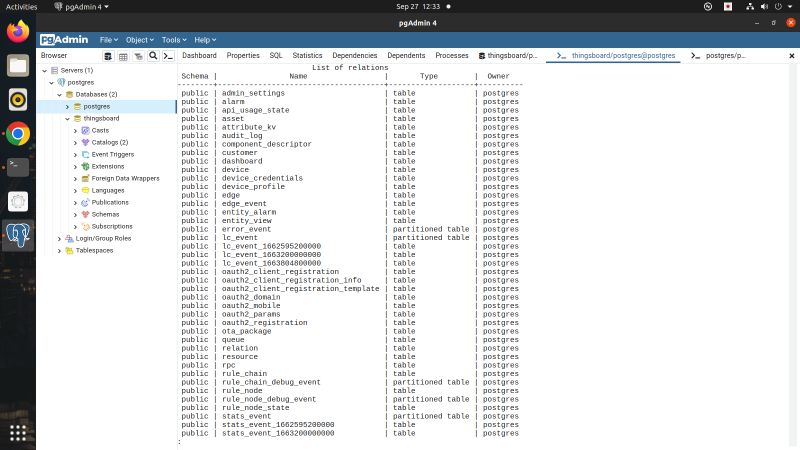The height and width of the screenshot is (450, 800).
Task: Switch to the Properties tab
Action: pyautogui.click(x=243, y=56)
